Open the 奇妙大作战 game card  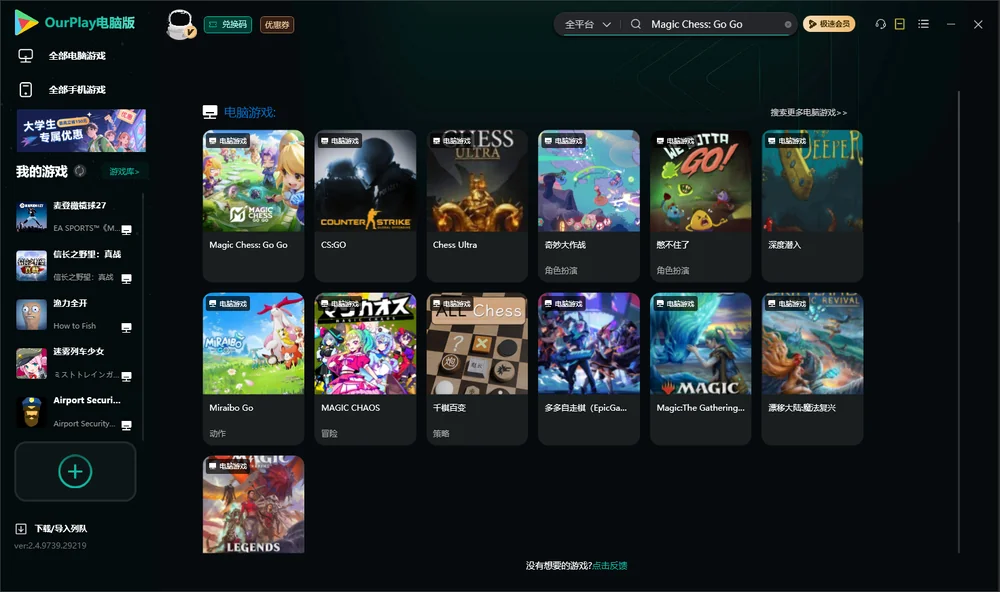589,205
